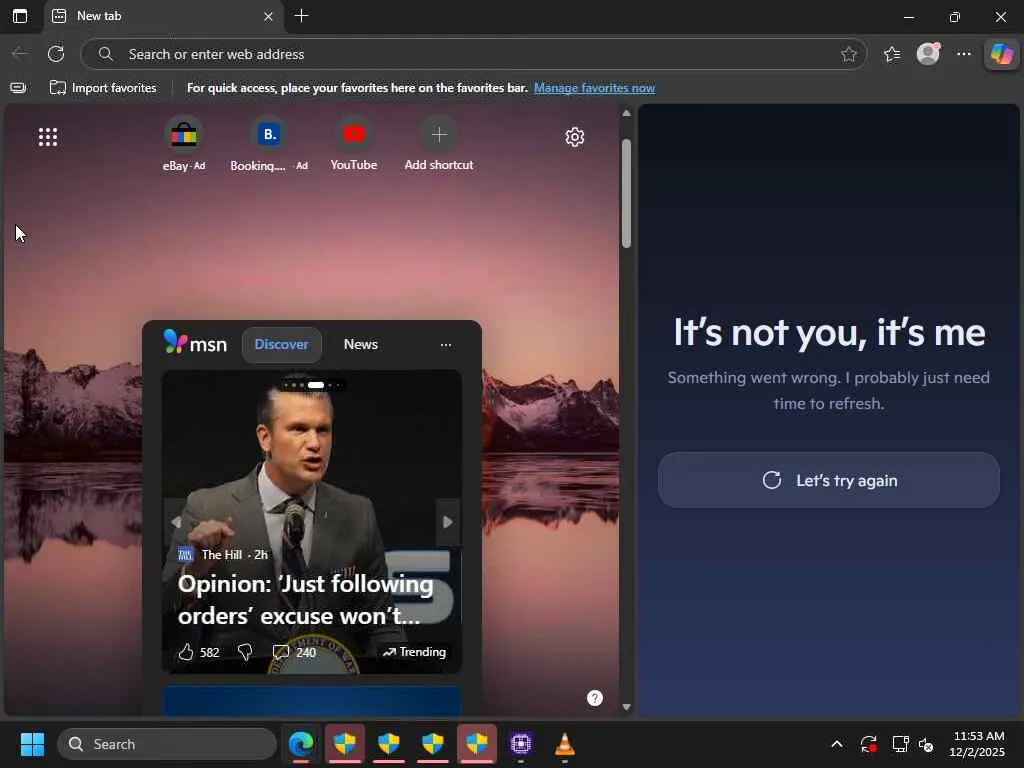Viewport: 1024px width, 768px height.
Task: Open the apps grid launcher icon
Action: (x=48, y=136)
